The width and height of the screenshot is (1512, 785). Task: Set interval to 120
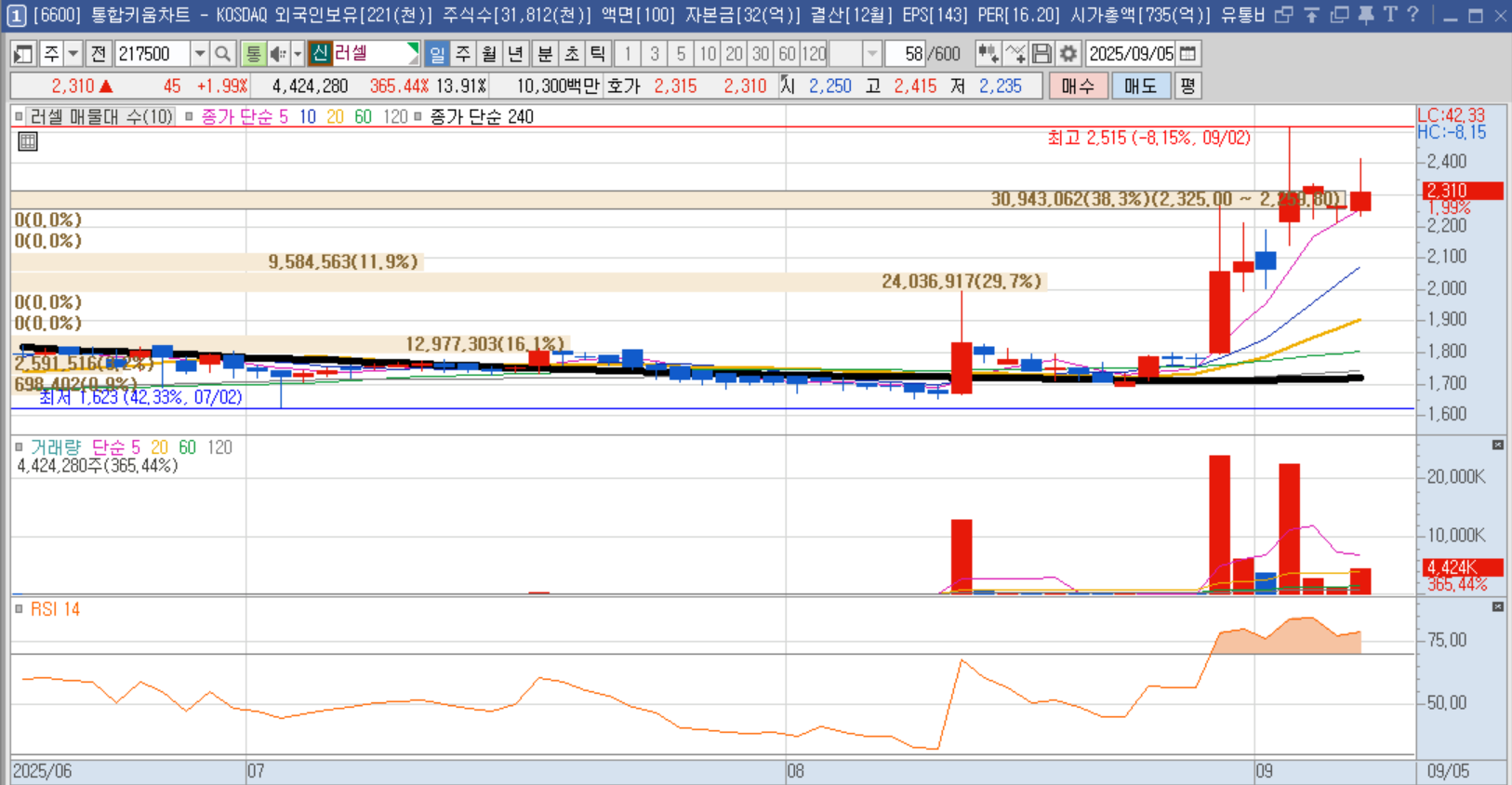coord(814,54)
